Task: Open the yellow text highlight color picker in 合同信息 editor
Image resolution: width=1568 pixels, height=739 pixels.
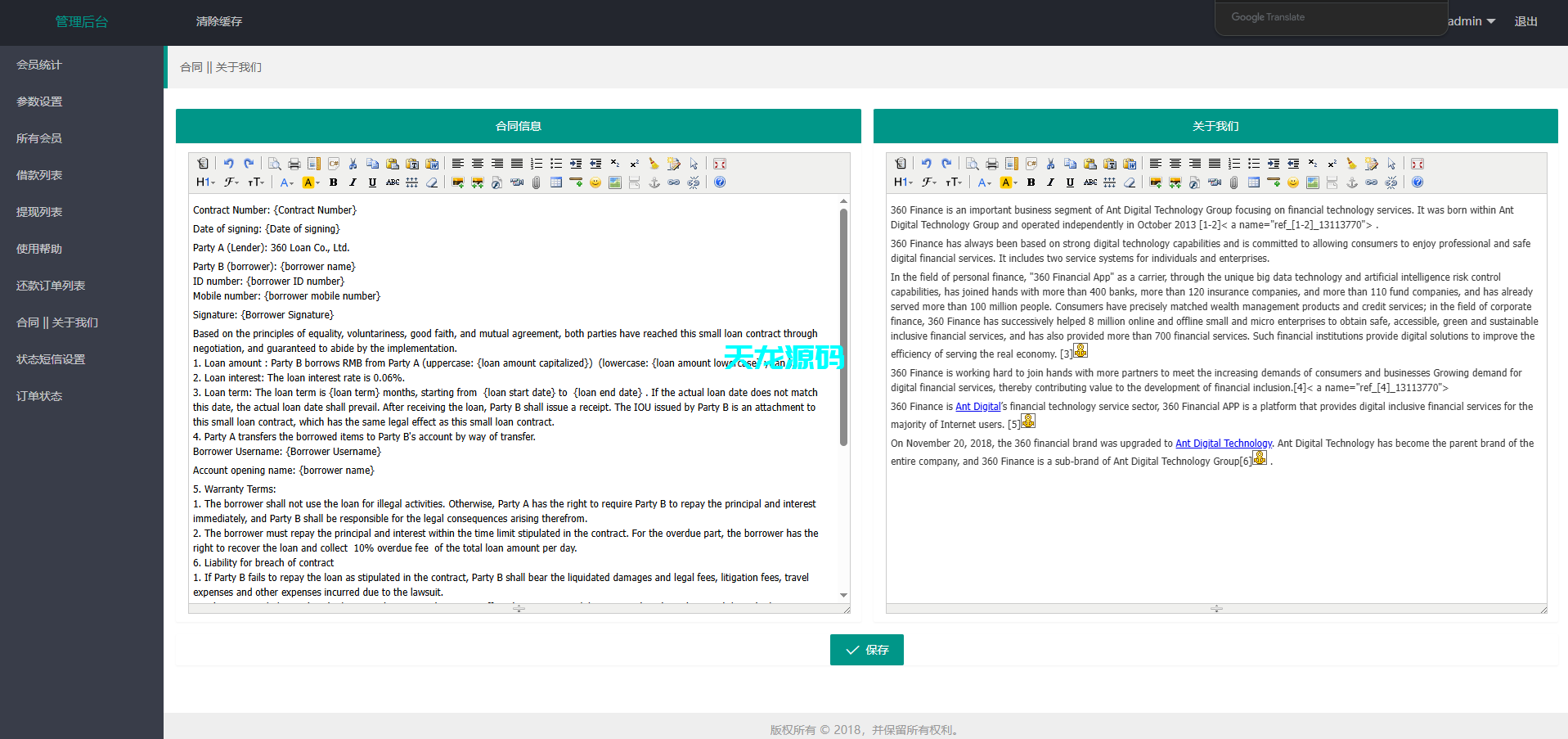Action: pos(310,182)
